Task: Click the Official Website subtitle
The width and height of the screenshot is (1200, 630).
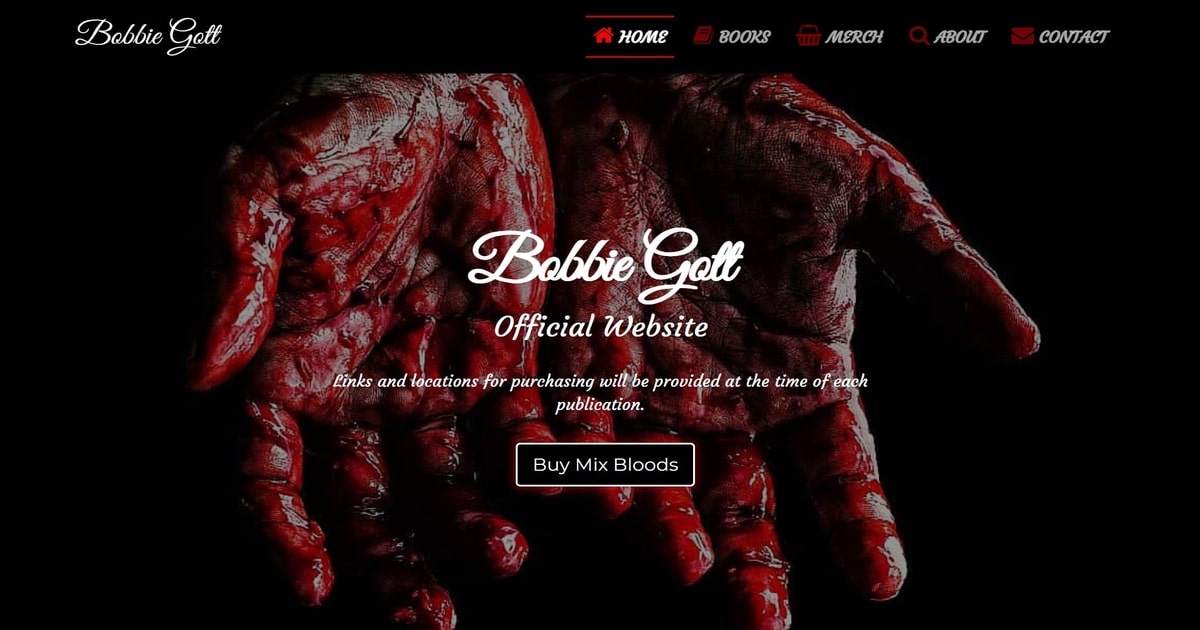Action: 601,326
